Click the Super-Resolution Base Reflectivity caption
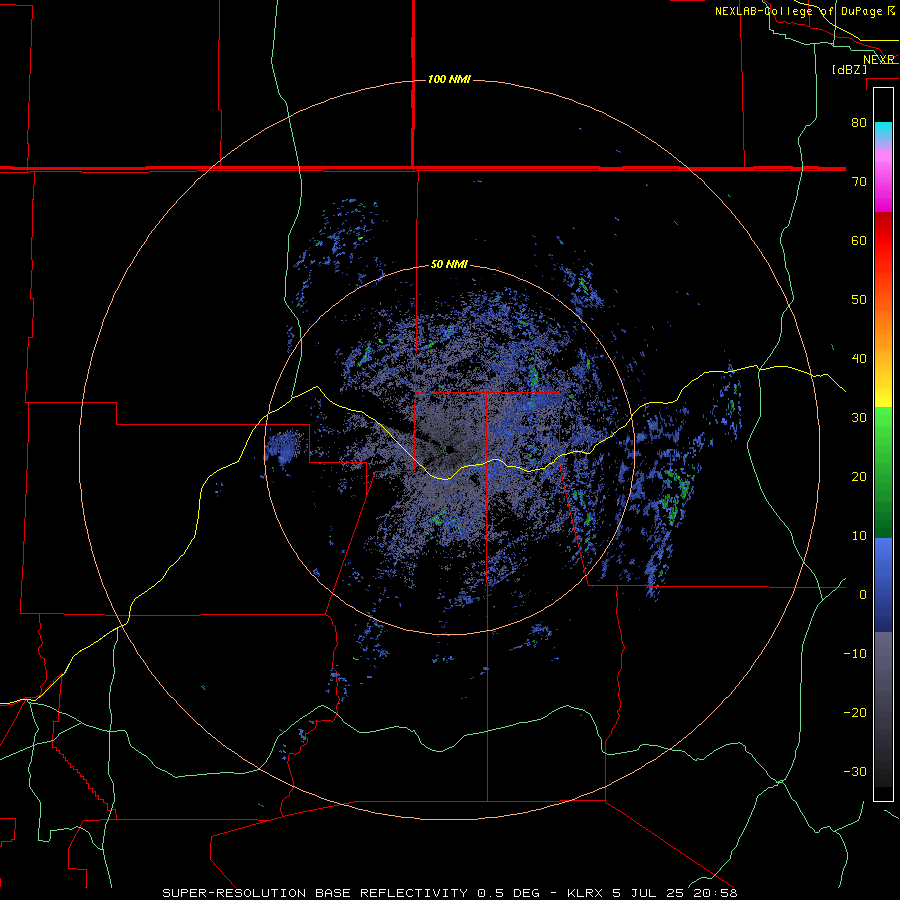Viewport: 900px width, 900px height. coord(449,893)
